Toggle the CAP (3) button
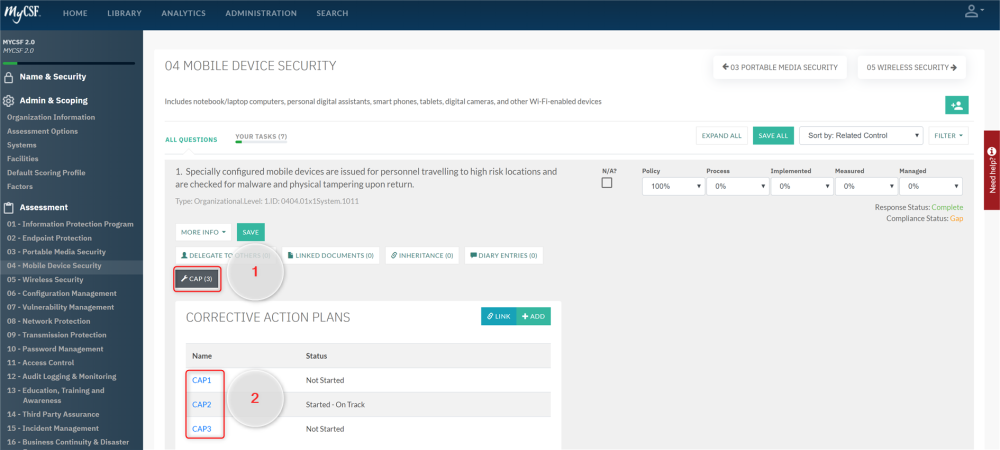Screen dimensions: 1000x450 [197, 279]
